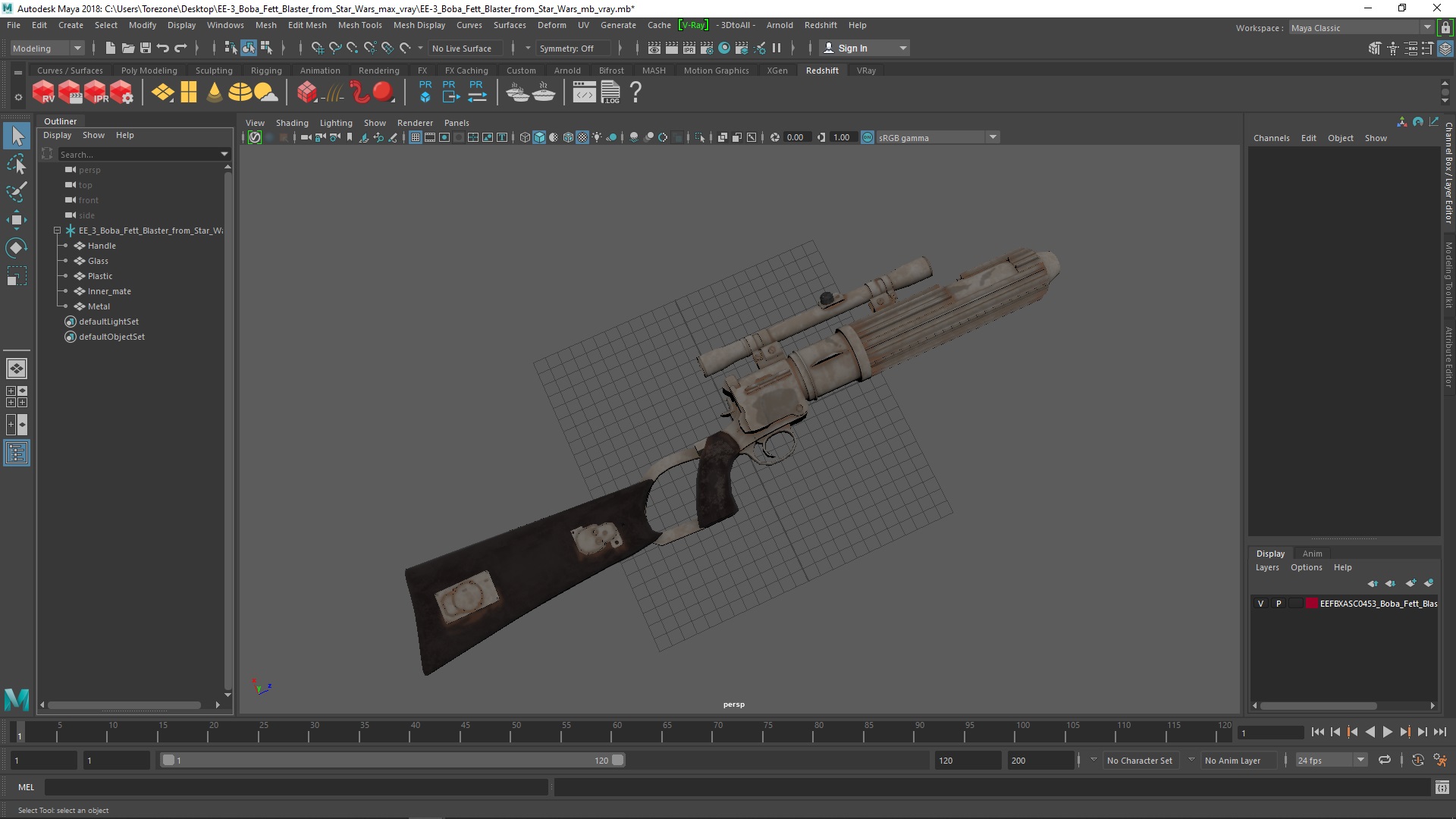Toggle loop playback mode icon
The image size is (1456, 819).
point(1385,760)
